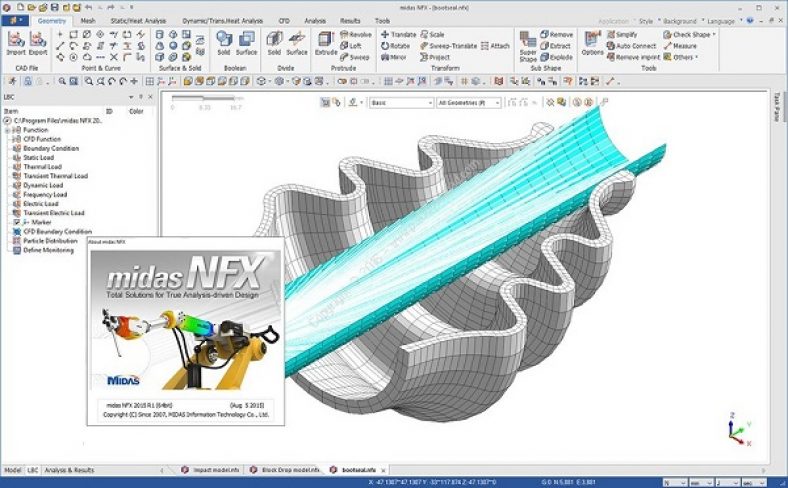Viewport: 788px width, 488px height.
Task: Open the Options tool
Action: click(593, 44)
